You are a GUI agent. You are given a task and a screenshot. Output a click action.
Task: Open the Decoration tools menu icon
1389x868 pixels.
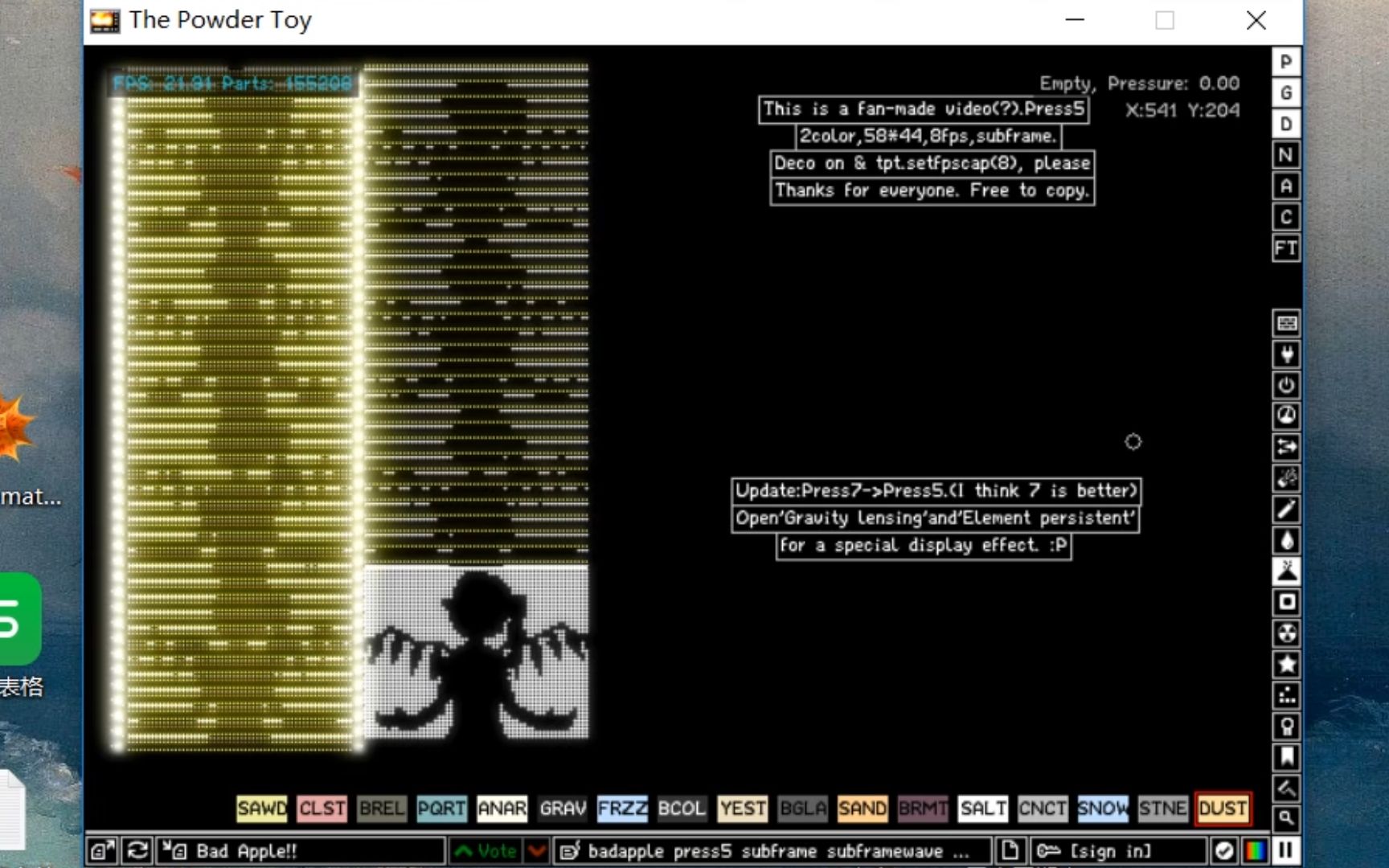[x=1287, y=788]
